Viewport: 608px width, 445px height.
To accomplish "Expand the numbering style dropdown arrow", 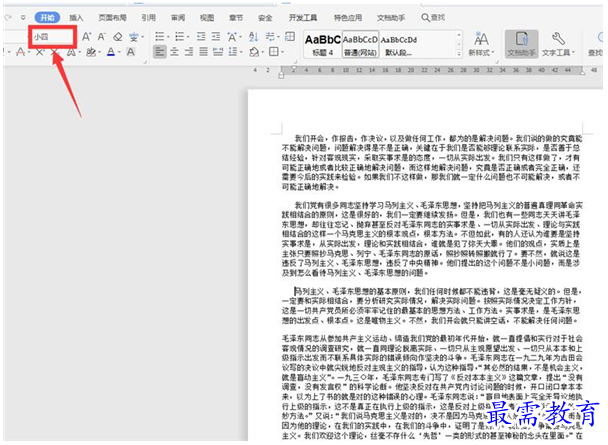I will [x=188, y=37].
